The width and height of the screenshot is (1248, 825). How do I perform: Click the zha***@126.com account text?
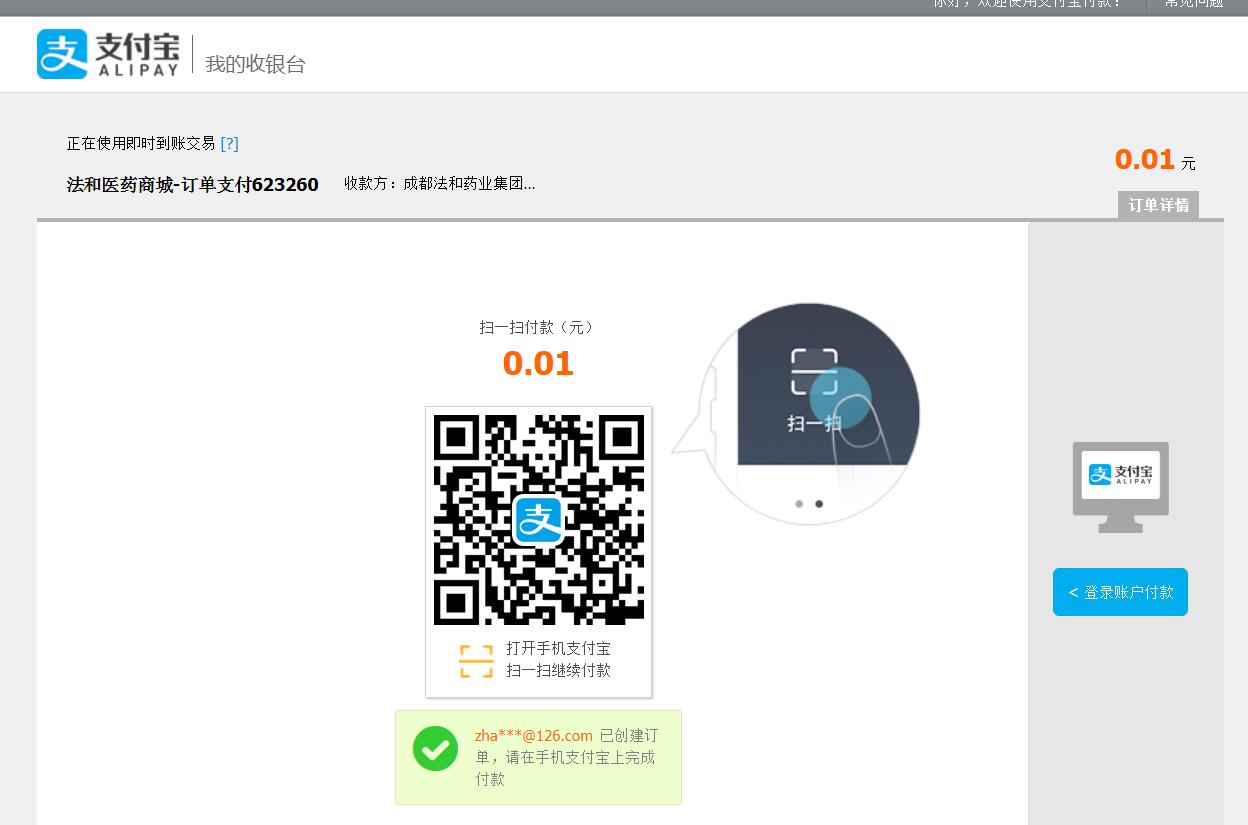pos(534,735)
